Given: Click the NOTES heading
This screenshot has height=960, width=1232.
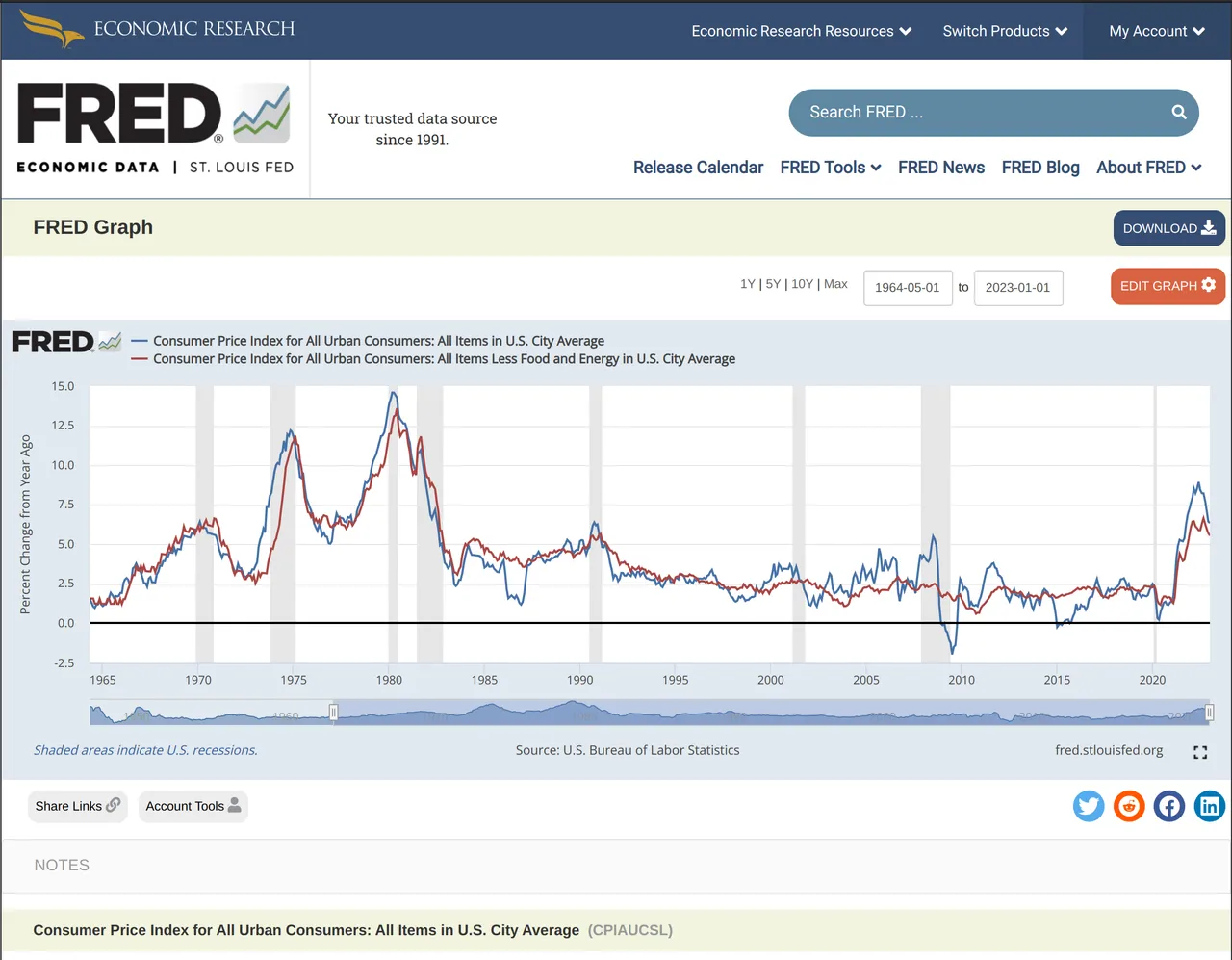Looking at the screenshot, I should click(x=62, y=866).
